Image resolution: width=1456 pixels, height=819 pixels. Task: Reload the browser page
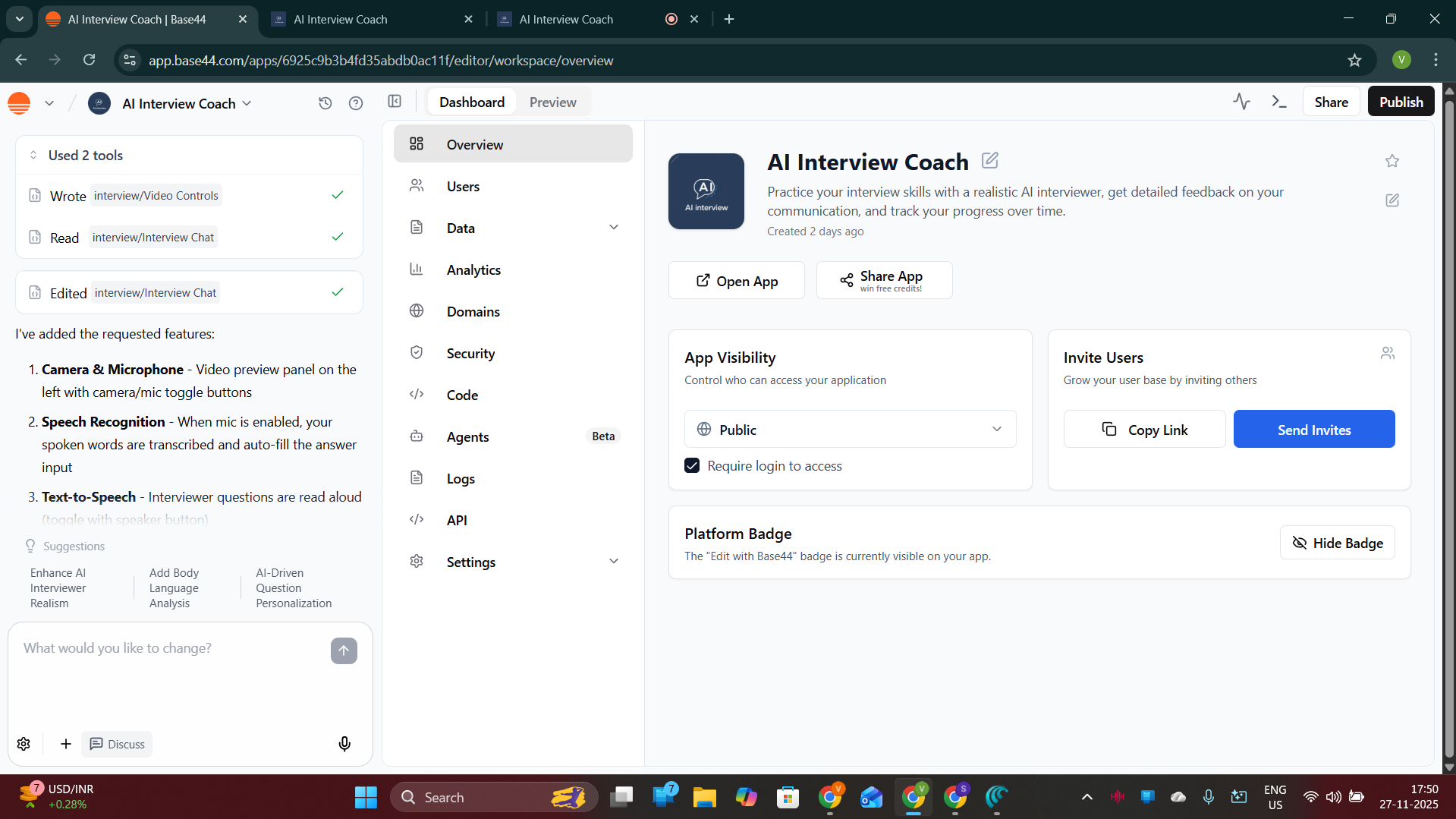click(x=90, y=60)
